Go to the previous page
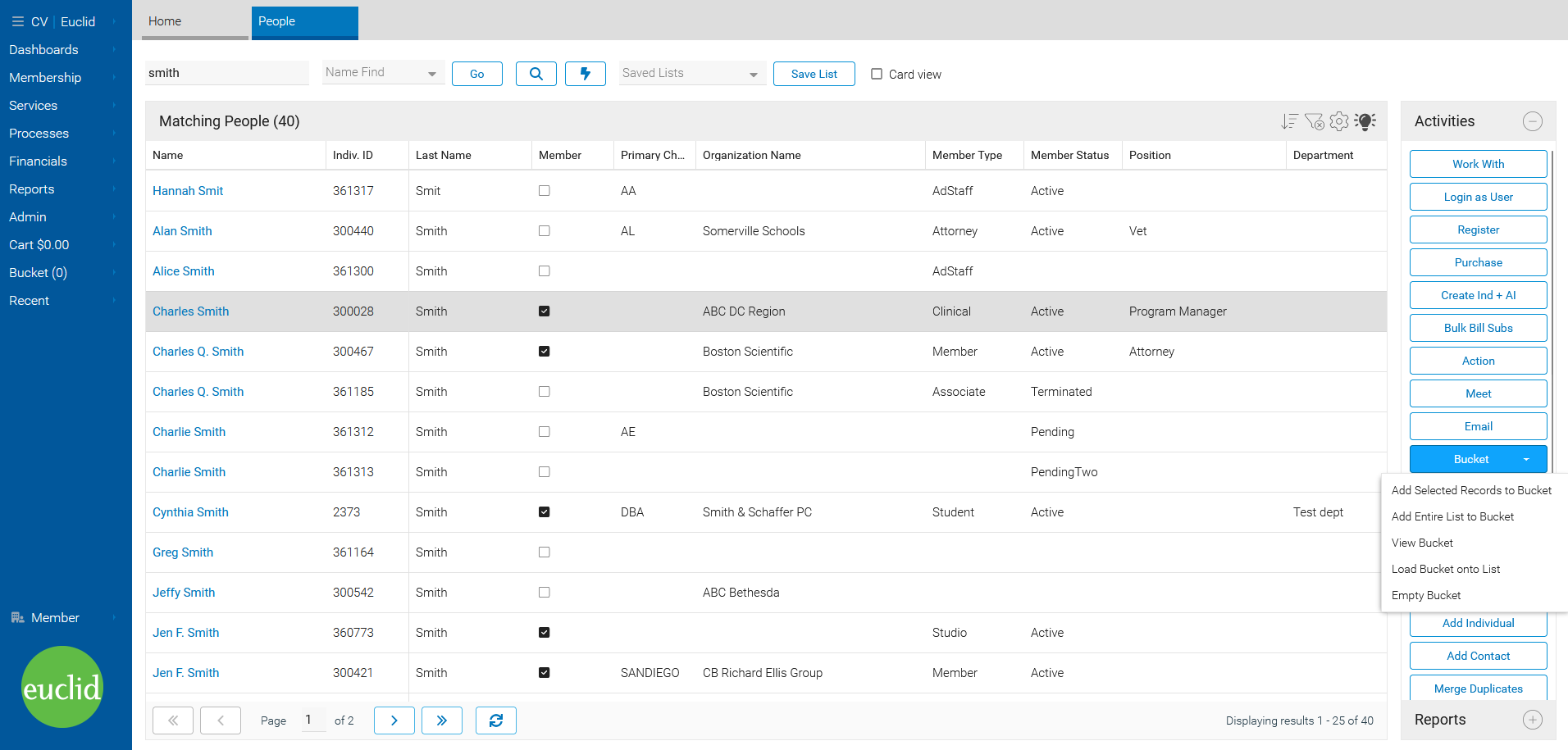The height and width of the screenshot is (750, 1568). 221,720
